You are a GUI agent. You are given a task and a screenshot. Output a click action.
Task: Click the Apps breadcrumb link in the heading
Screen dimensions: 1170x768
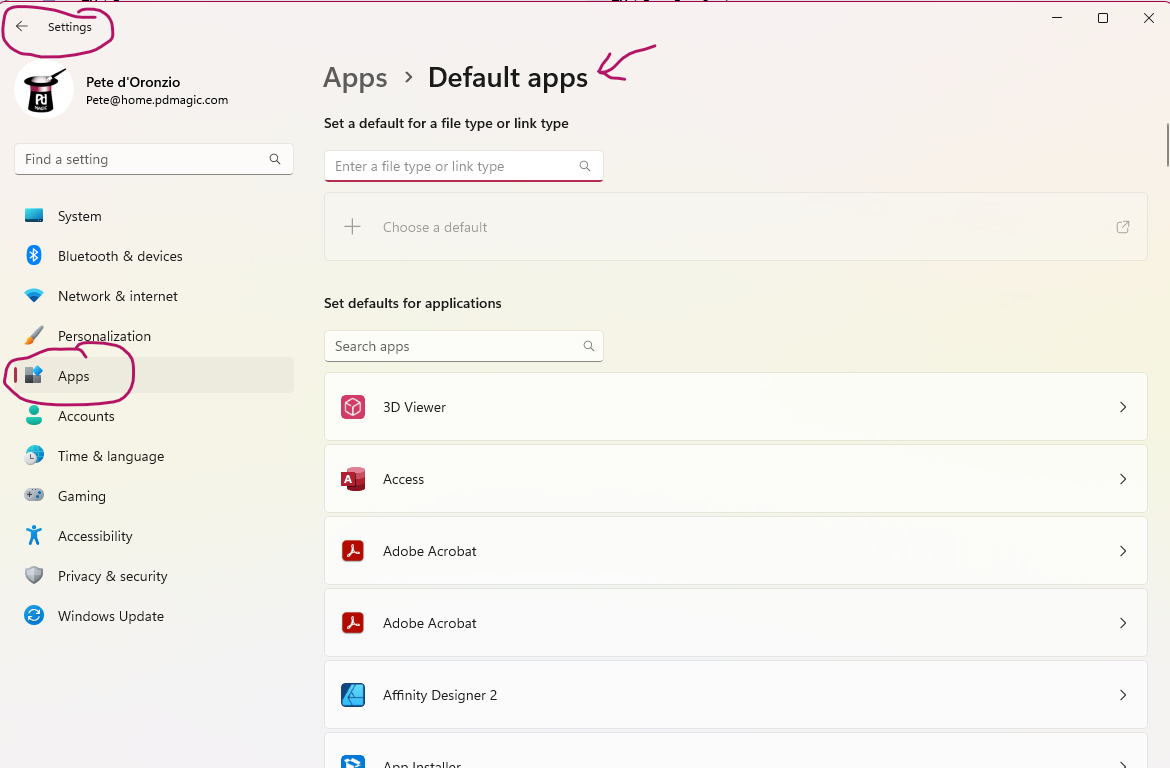(355, 78)
